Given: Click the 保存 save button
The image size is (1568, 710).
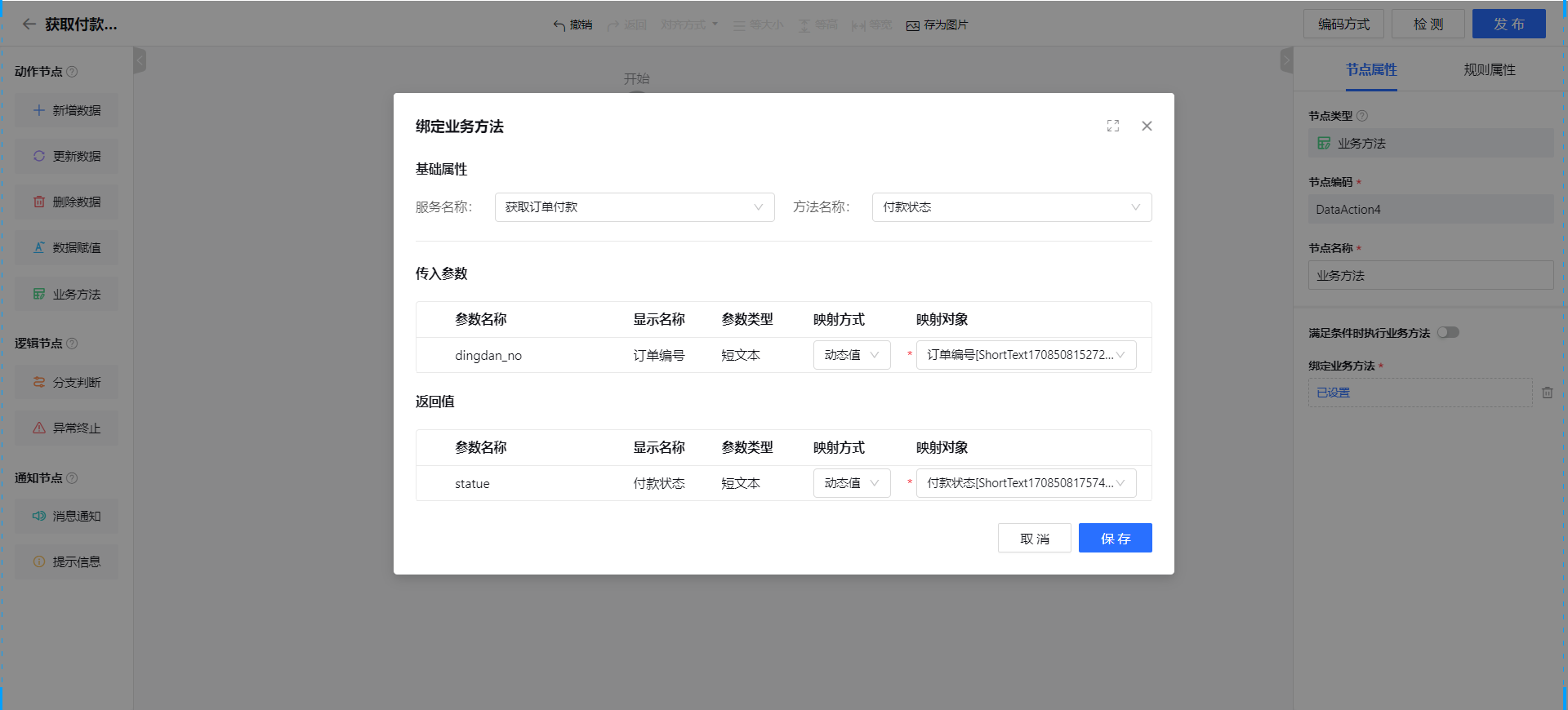Looking at the screenshot, I should pos(1116,539).
